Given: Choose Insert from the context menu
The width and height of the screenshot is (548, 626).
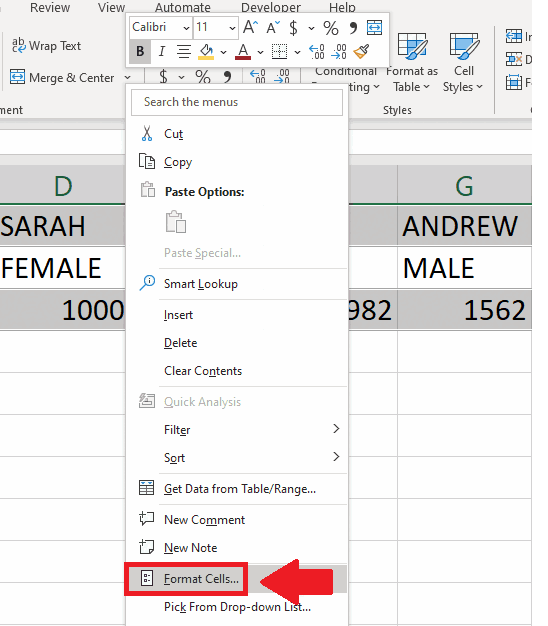Looking at the screenshot, I should tap(237, 315).
